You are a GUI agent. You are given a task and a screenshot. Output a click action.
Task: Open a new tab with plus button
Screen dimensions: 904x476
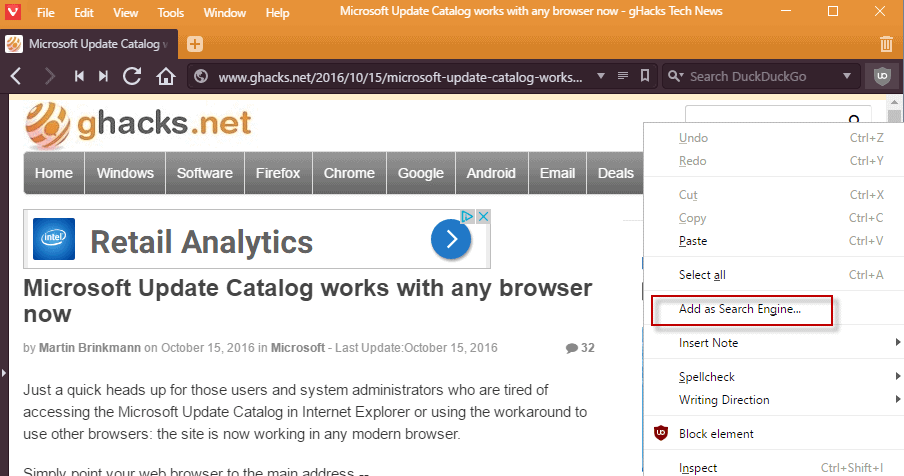pos(195,44)
